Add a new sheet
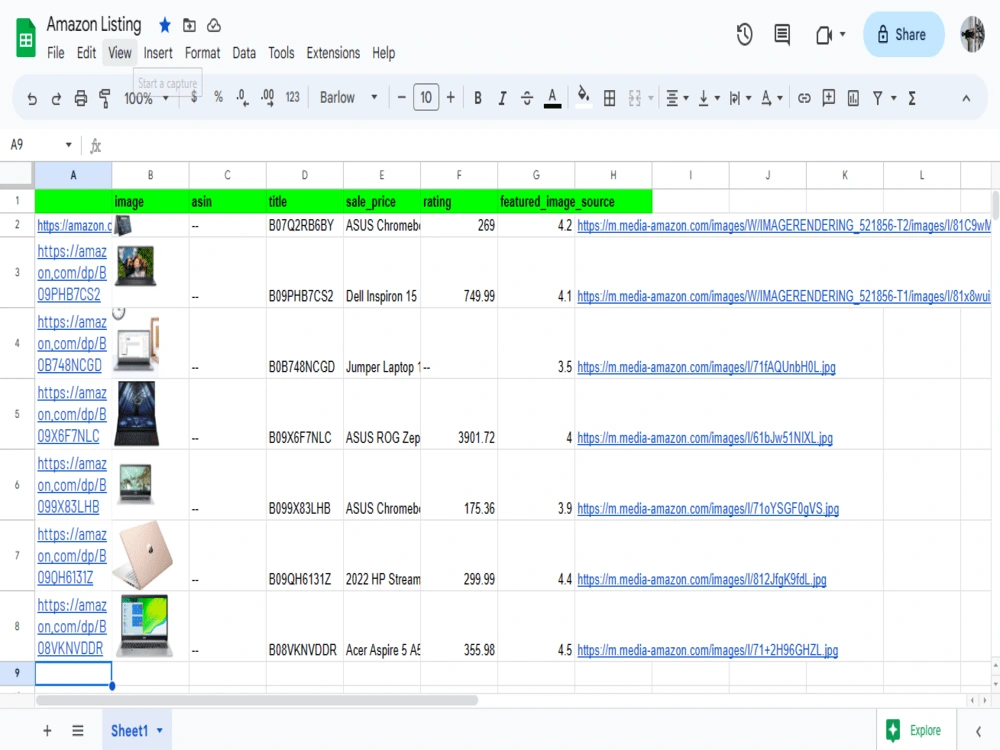The height and width of the screenshot is (750, 1000). pyautogui.click(x=47, y=731)
